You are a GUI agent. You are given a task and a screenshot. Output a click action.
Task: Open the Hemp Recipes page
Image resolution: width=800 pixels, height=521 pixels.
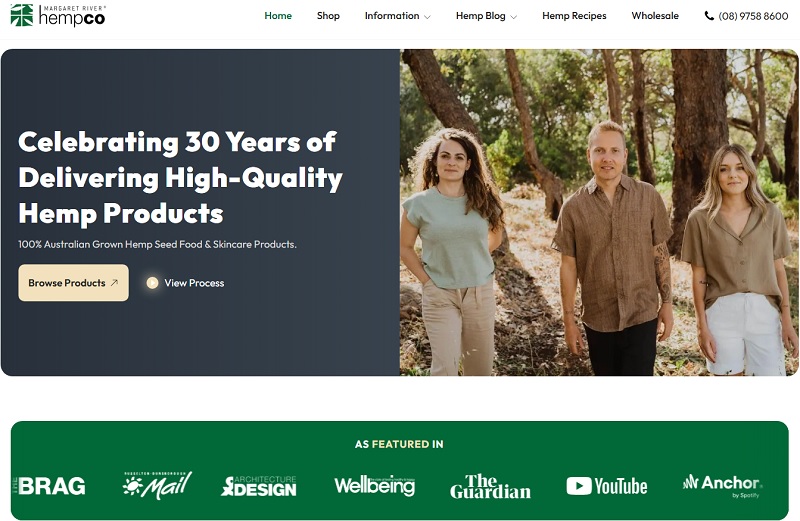pos(574,16)
